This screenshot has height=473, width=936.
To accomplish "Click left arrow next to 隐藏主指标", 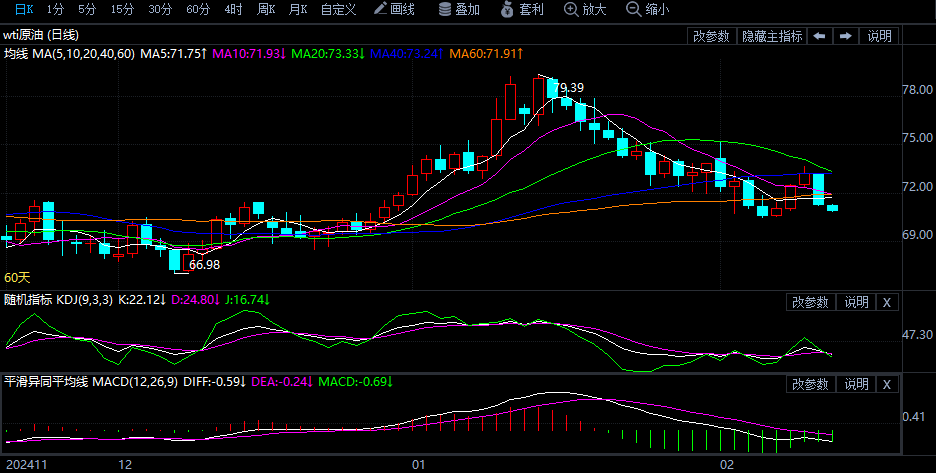I will [819, 36].
